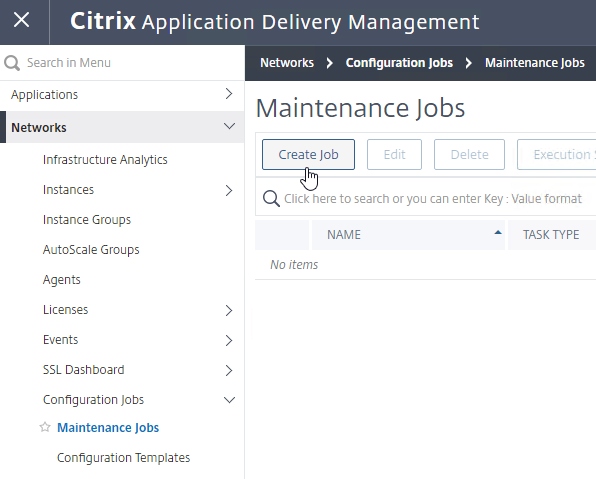Open Configuration Templates
This screenshot has height=479, width=596.
tap(123, 458)
